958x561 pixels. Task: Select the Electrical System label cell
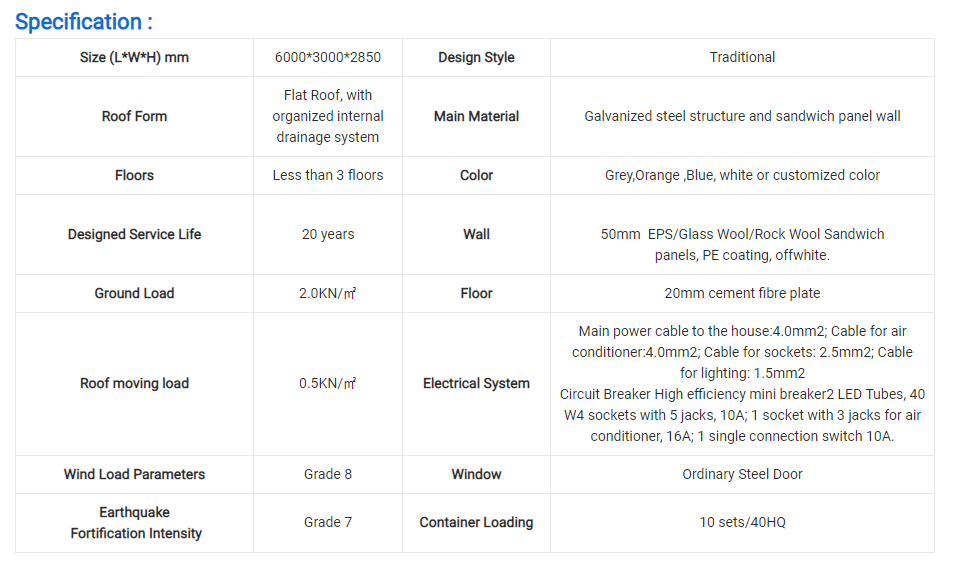click(476, 384)
